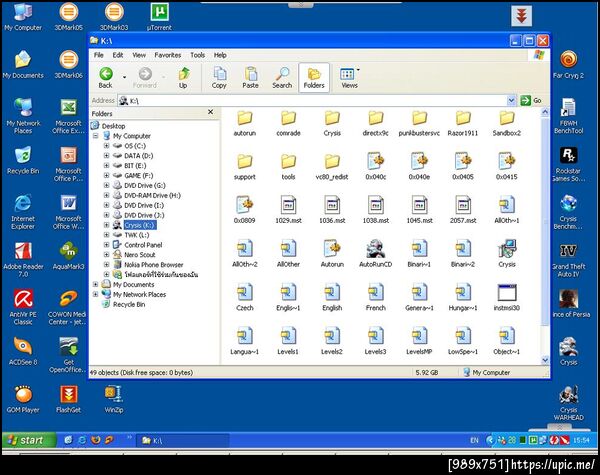Click scrollbar down arrow in file list
This screenshot has width=600, height=475.
coord(545,360)
